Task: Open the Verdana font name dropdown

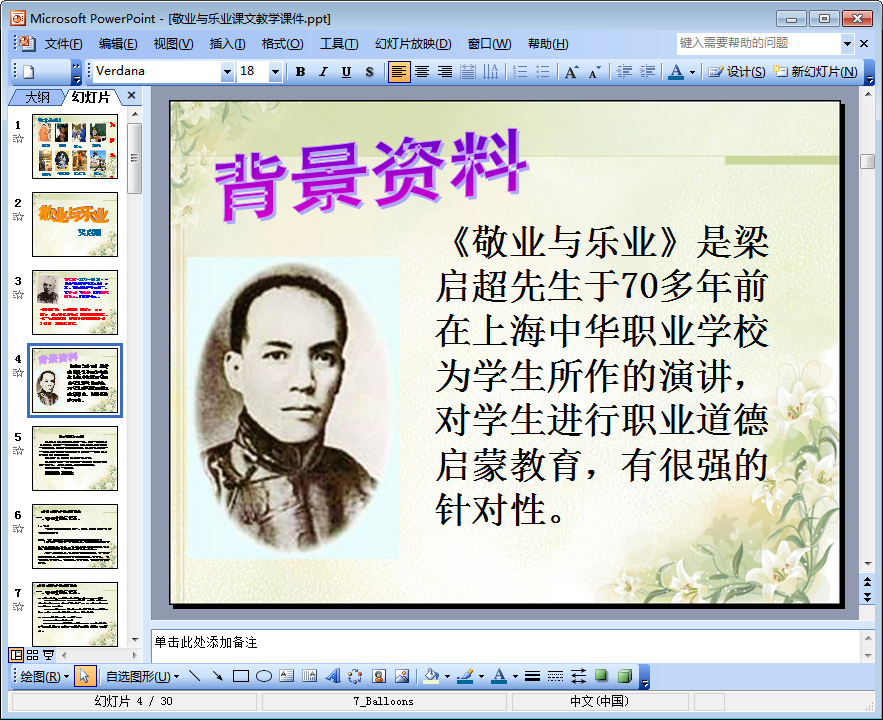Action: 228,72
